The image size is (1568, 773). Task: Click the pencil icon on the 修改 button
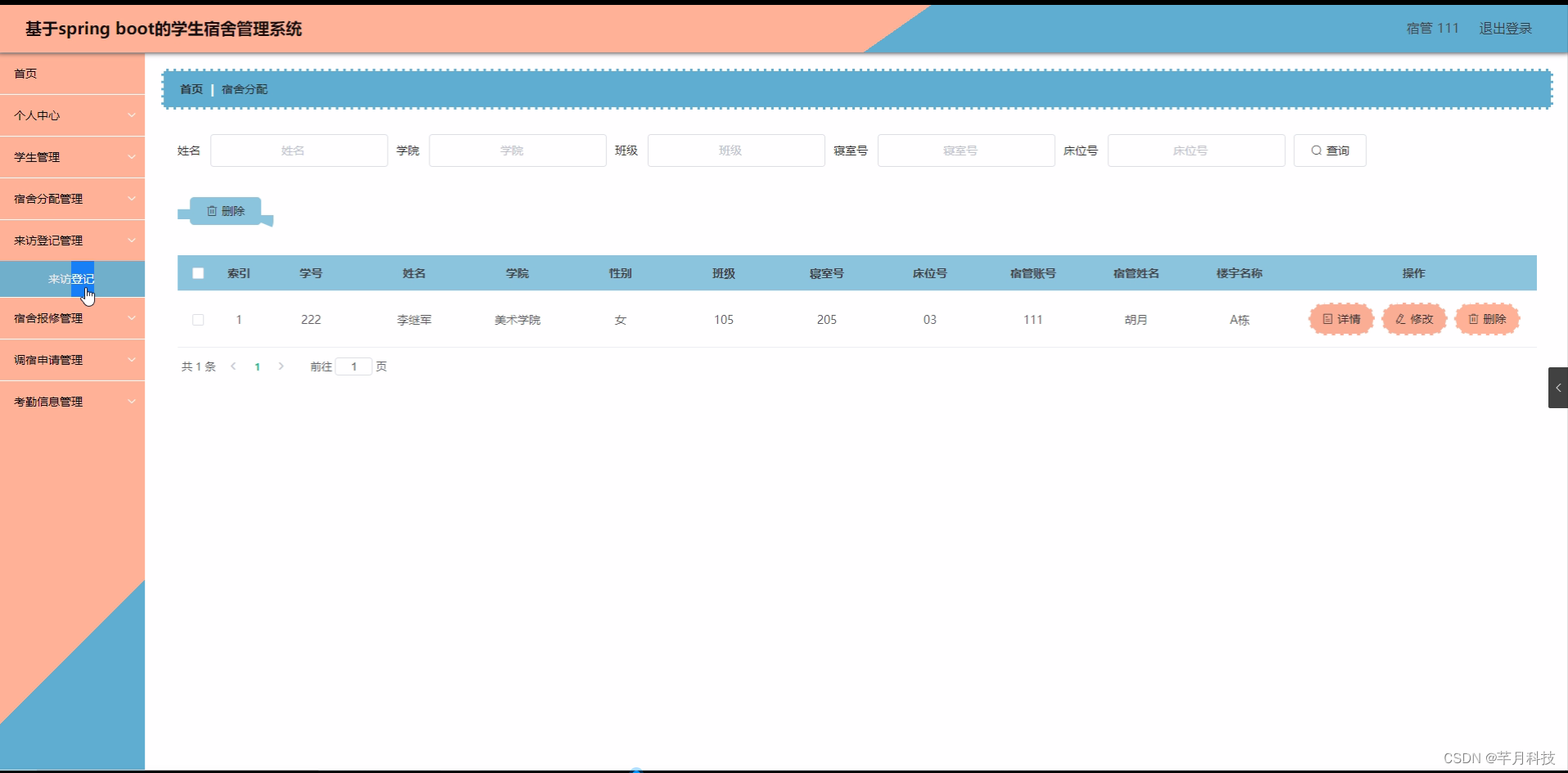click(1400, 319)
